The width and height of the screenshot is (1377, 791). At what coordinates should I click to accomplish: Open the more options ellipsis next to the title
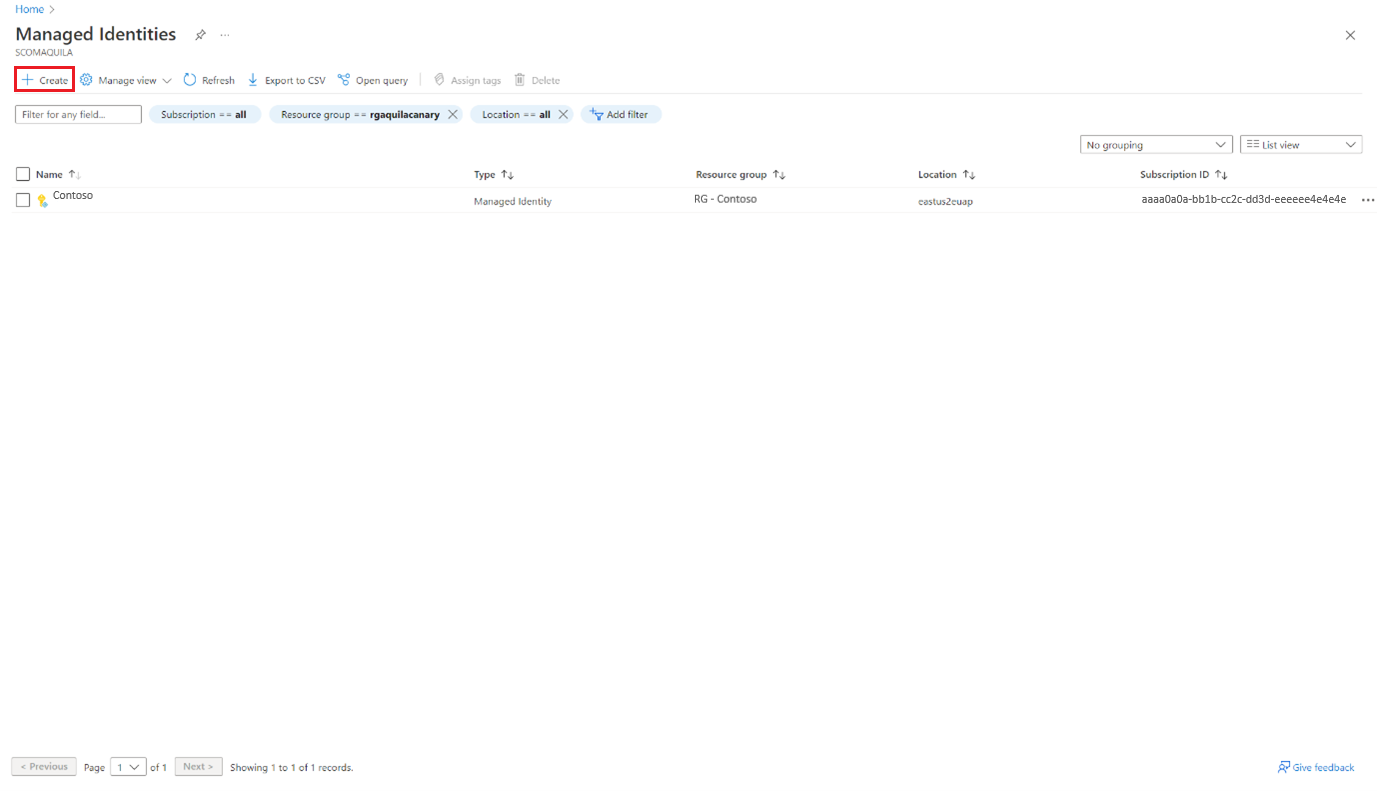(224, 34)
